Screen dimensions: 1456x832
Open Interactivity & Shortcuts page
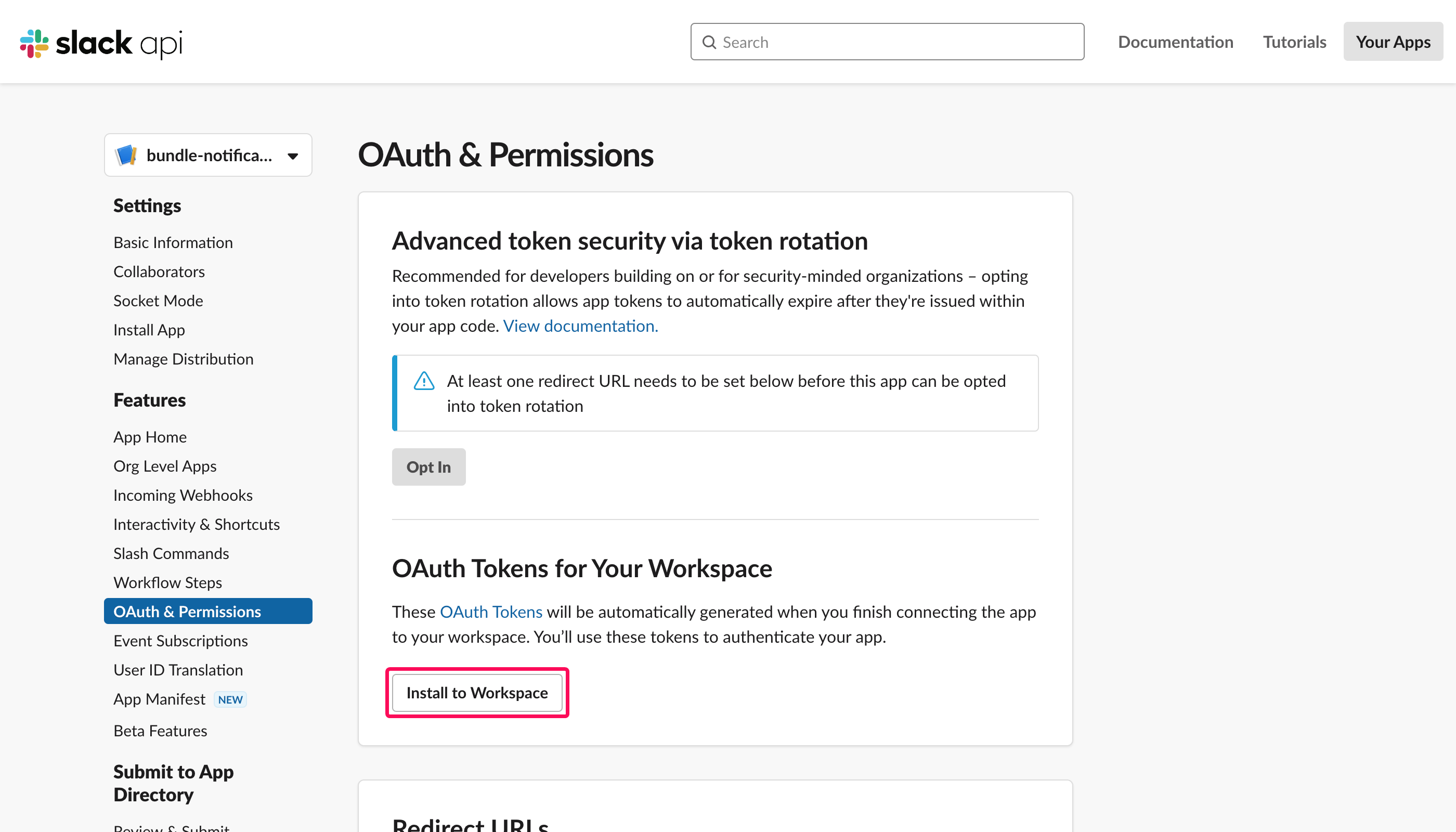click(x=197, y=524)
